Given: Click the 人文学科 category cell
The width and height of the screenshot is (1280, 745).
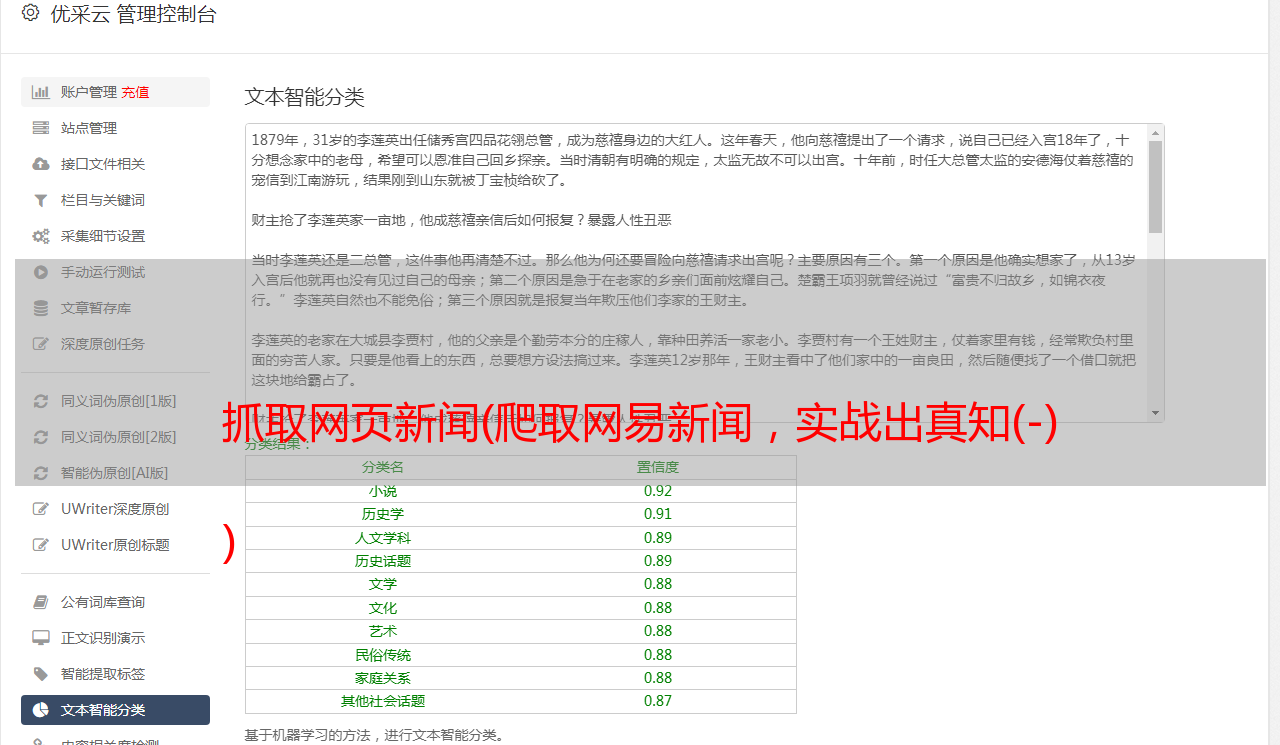Looking at the screenshot, I should click(383, 538).
